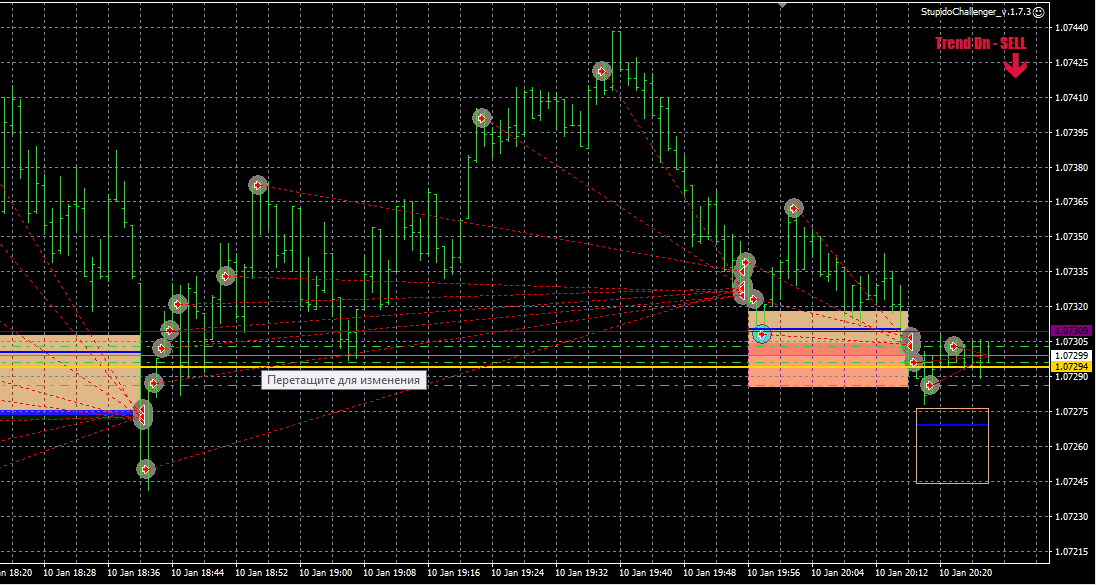Select trade marker near 1.07250 price low

(x=145, y=468)
